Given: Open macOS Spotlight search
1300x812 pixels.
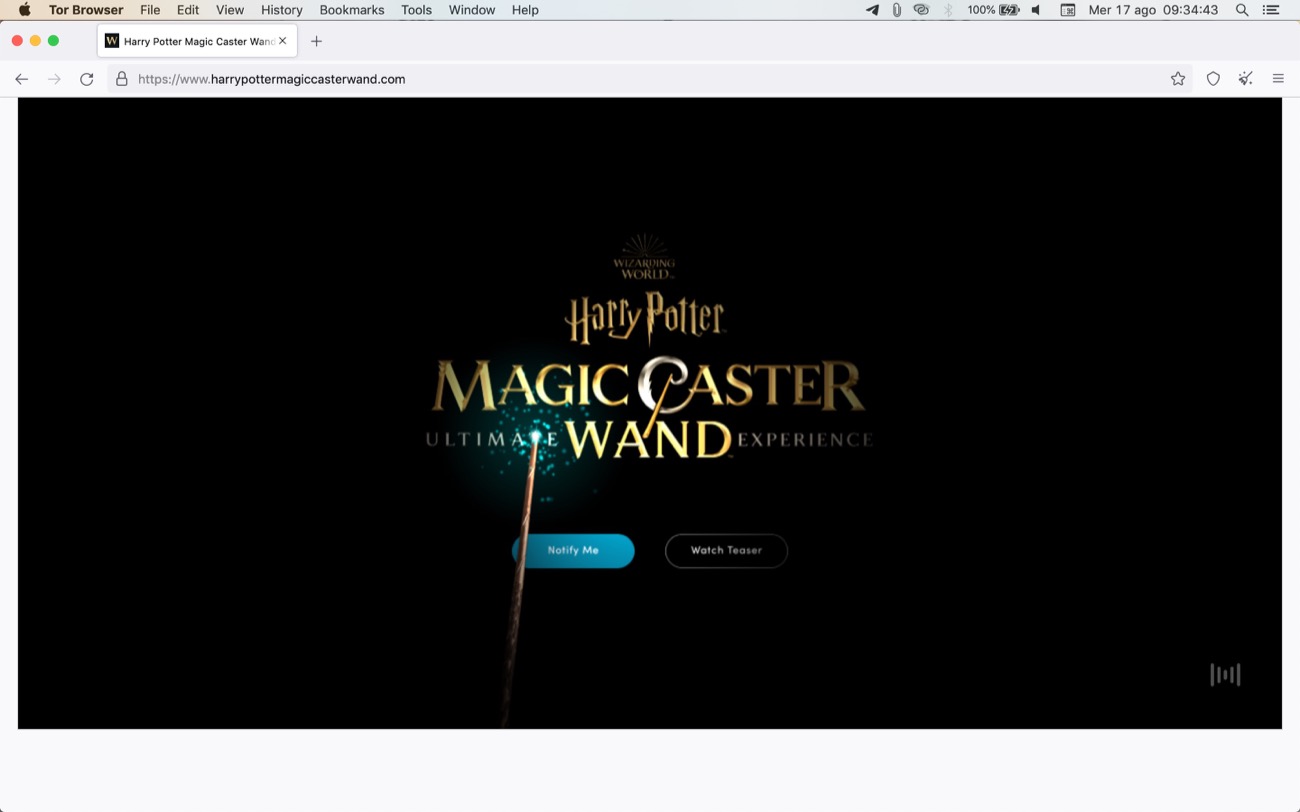Looking at the screenshot, I should (x=1242, y=10).
